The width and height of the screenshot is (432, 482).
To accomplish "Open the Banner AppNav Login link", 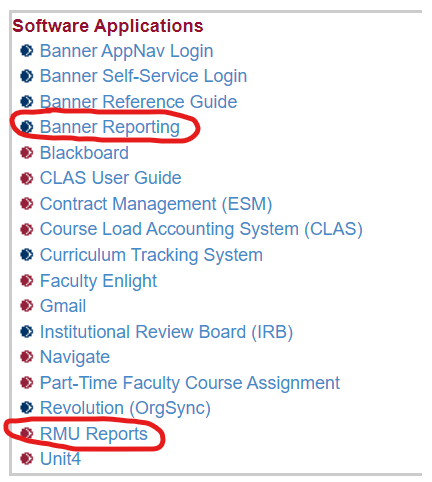I will tap(126, 51).
